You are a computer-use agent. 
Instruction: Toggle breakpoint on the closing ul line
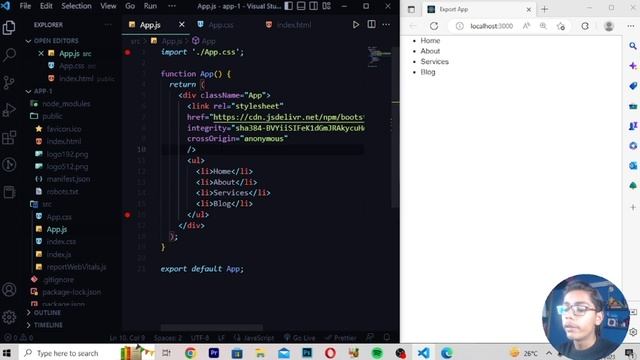[128, 215]
